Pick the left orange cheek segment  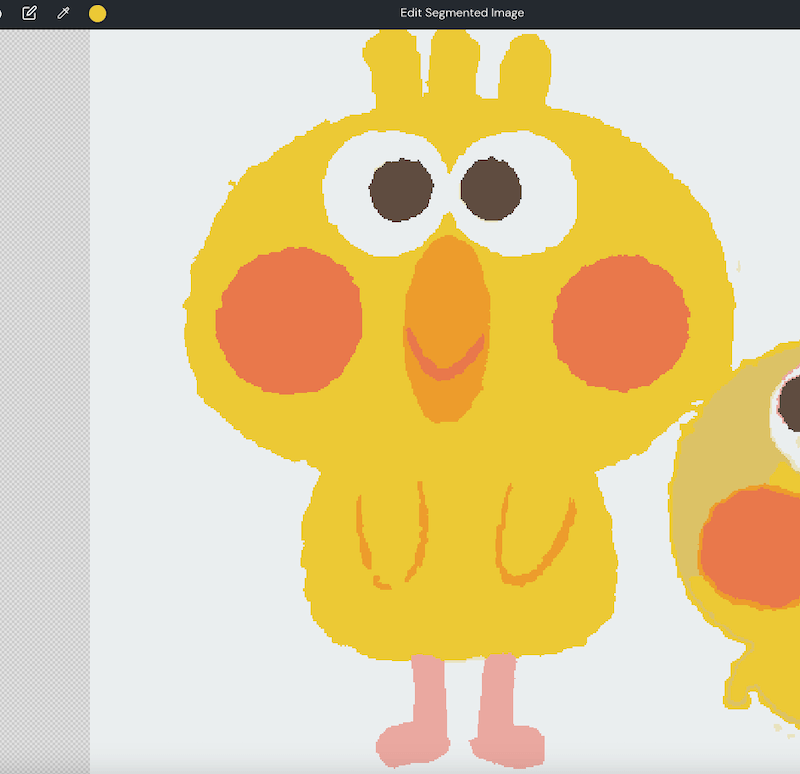coord(288,320)
